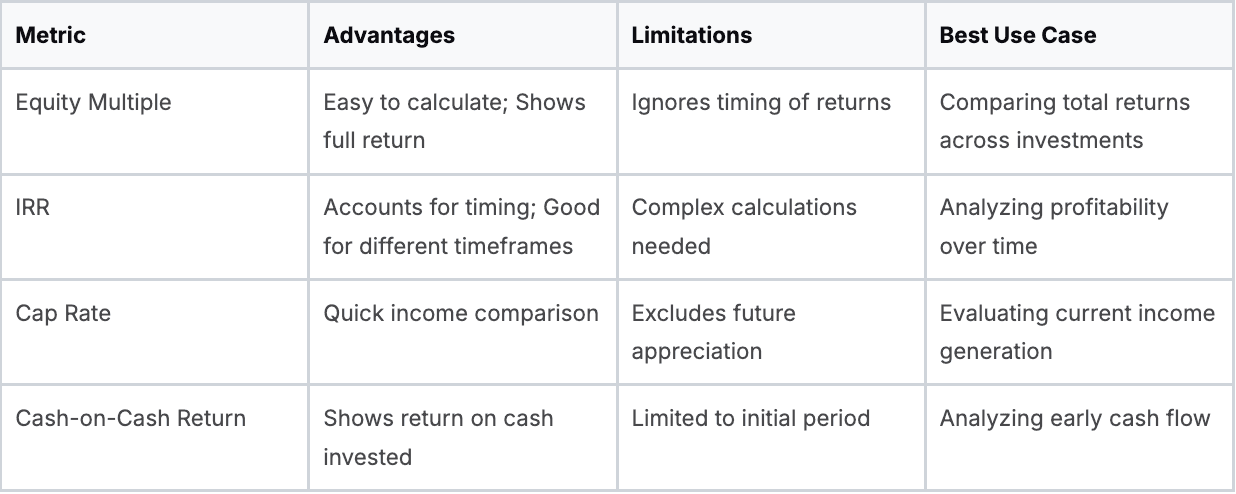Viewport: 1236px width, 494px height.
Task: Click the Limitations column header
Action: point(692,35)
